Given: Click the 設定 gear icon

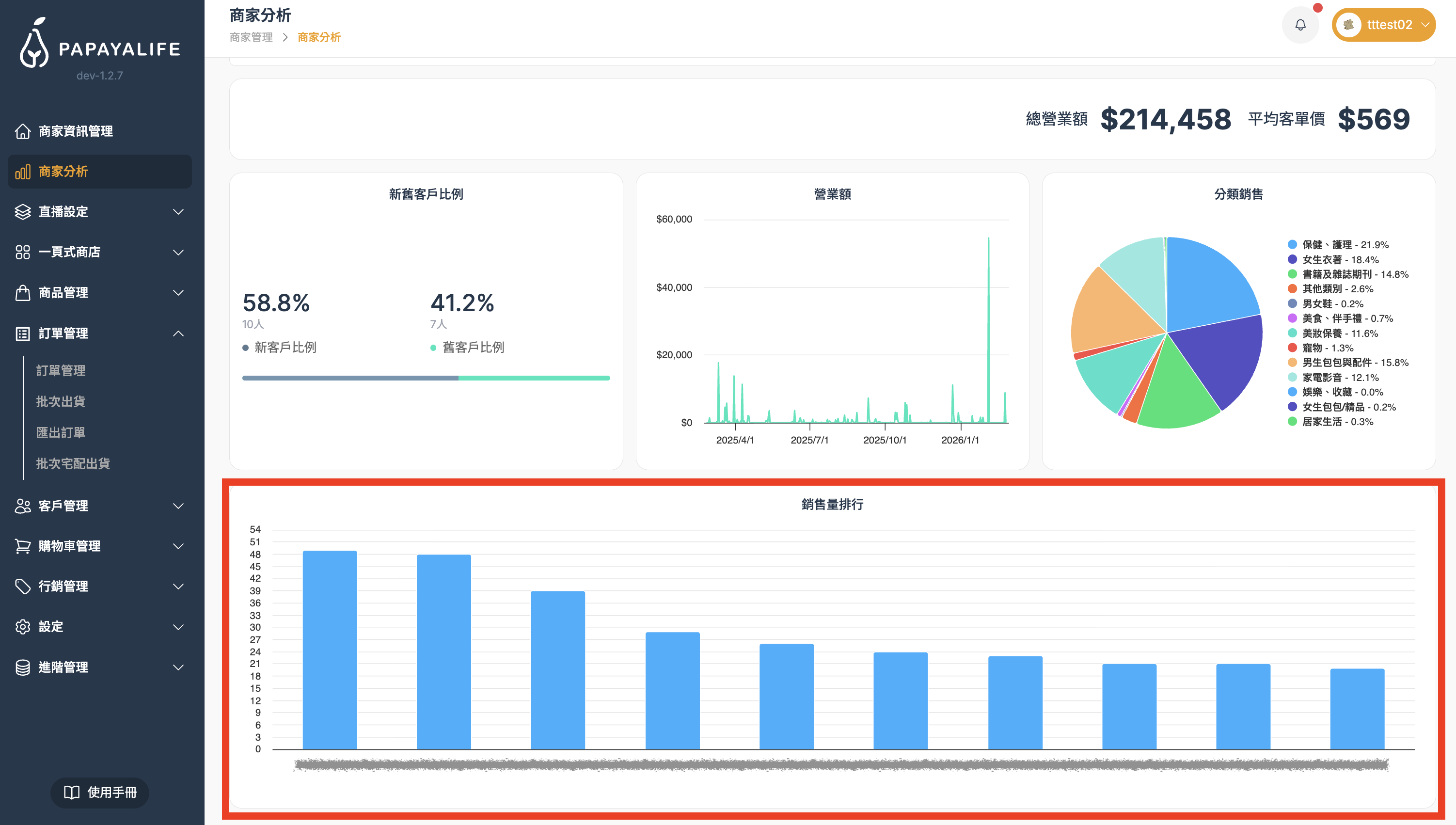Looking at the screenshot, I should click(23, 627).
